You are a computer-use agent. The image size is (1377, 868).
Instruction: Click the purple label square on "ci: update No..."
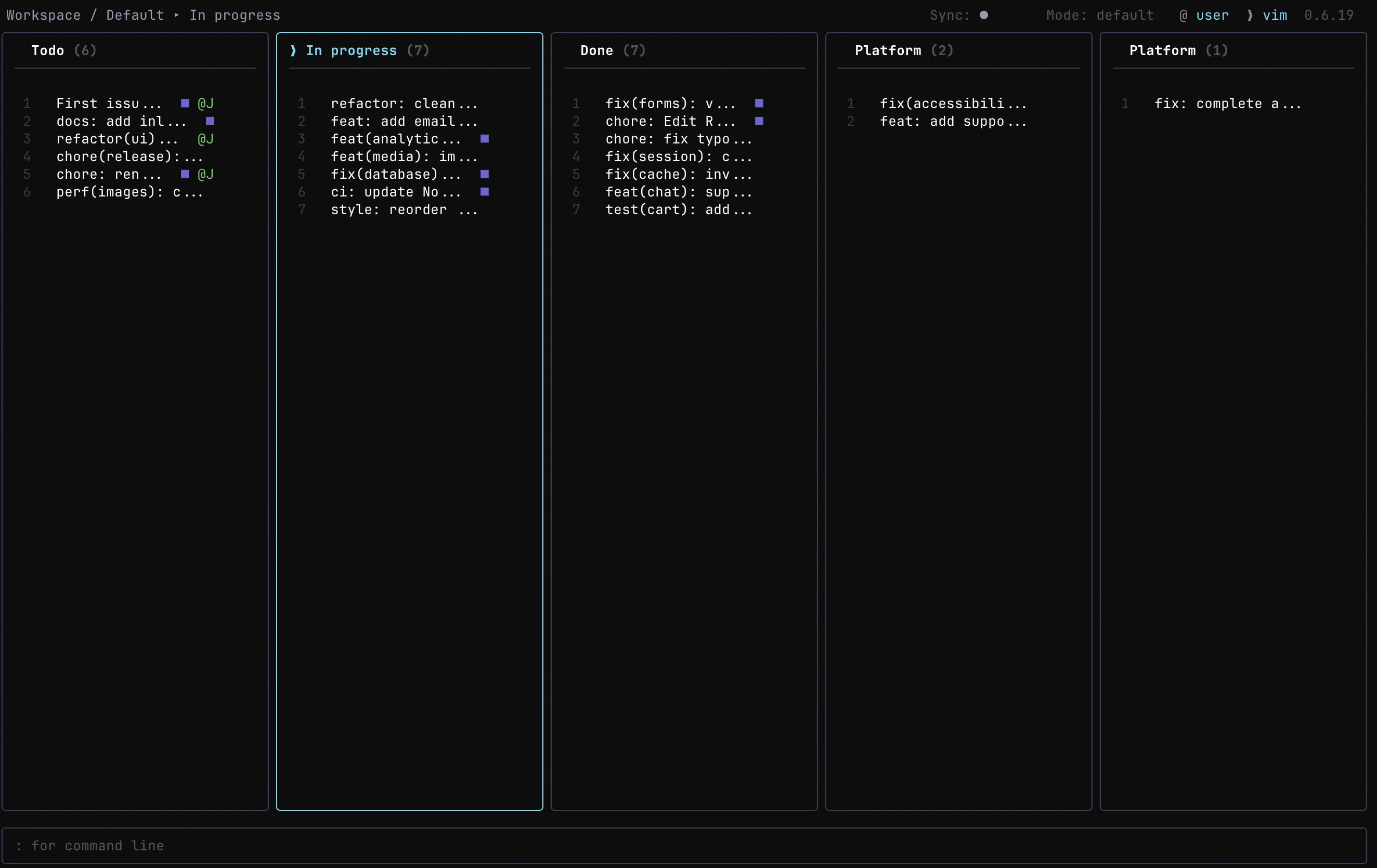pos(484,192)
